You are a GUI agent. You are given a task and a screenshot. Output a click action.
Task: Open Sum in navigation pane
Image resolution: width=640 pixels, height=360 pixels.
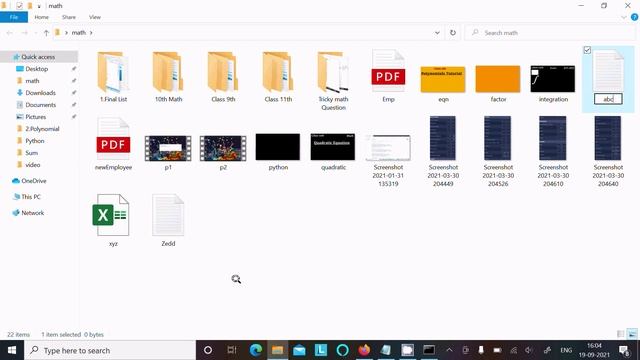click(31, 153)
